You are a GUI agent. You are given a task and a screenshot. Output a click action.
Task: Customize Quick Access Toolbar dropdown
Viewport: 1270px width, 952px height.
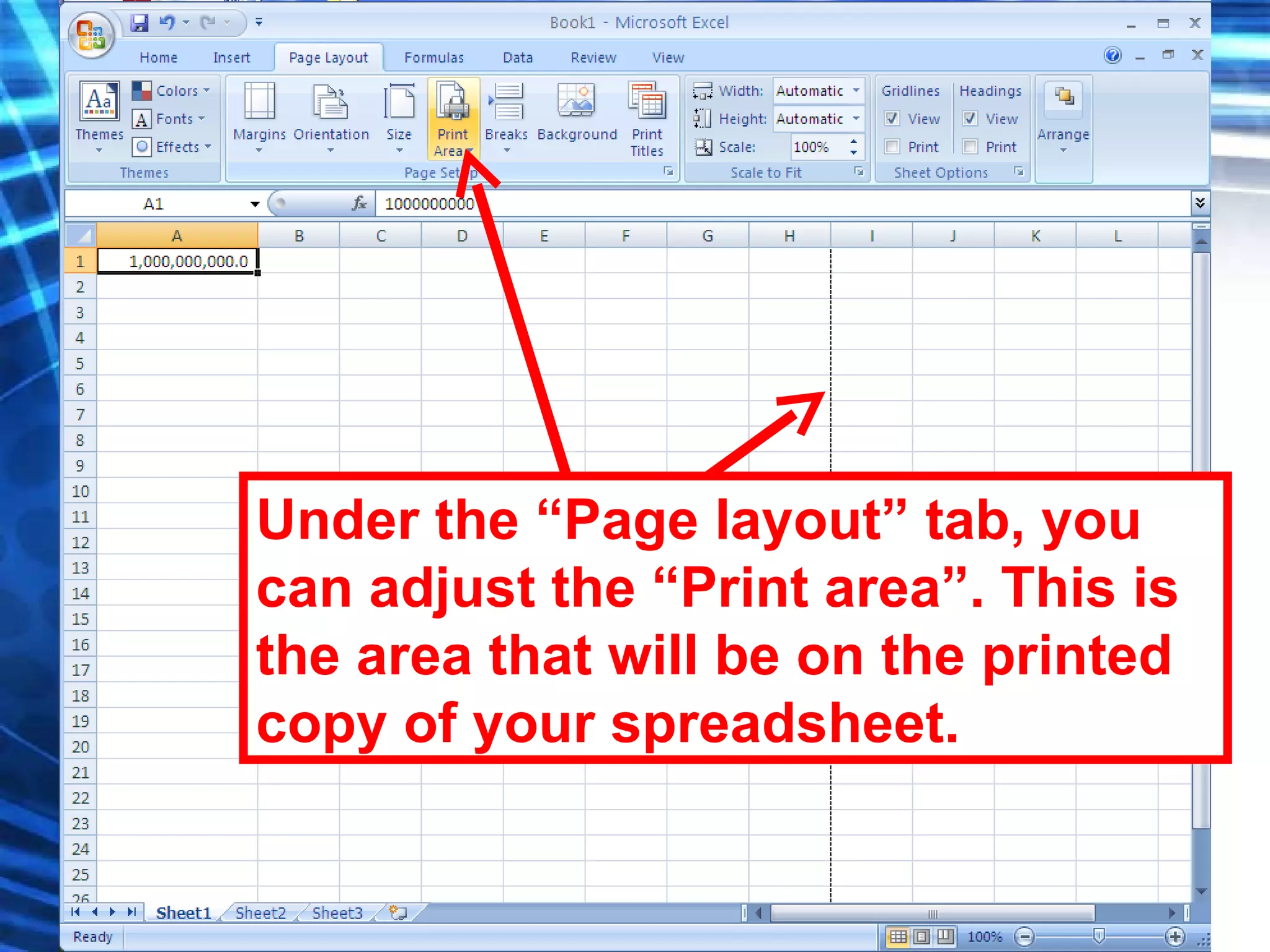tap(259, 23)
